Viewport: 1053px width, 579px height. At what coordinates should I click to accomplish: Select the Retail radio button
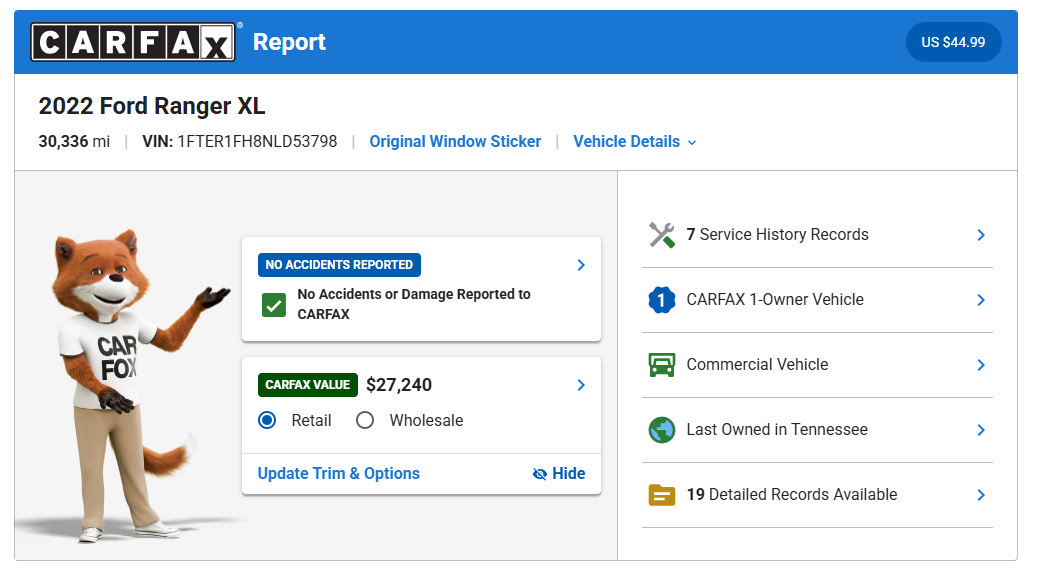tap(267, 420)
